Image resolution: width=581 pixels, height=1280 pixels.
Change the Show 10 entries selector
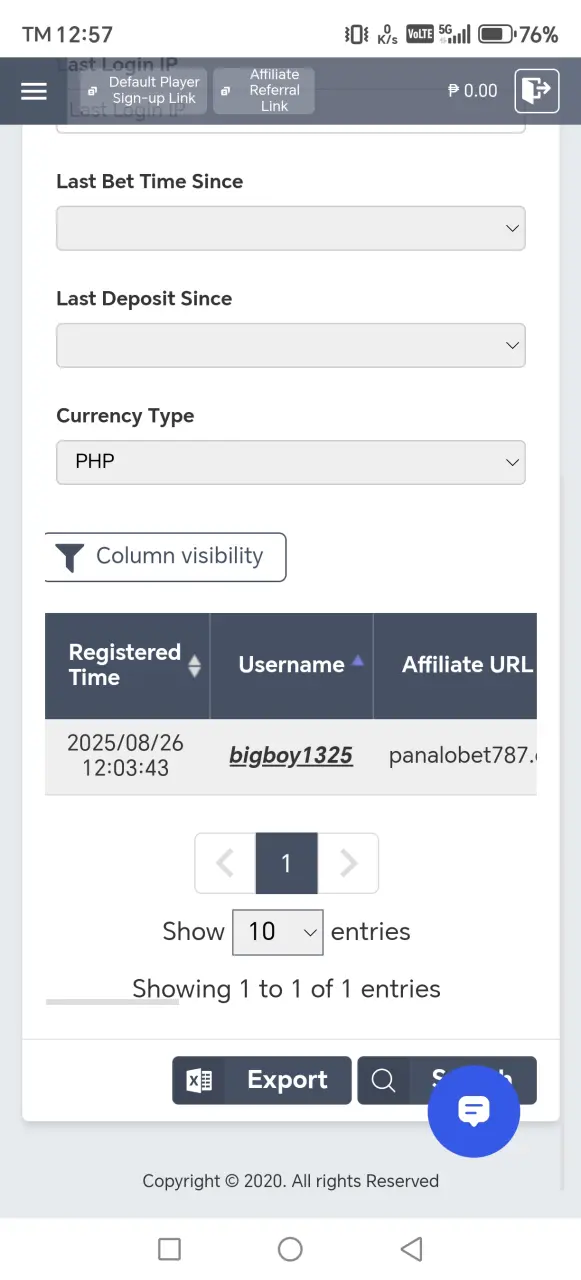[278, 932]
